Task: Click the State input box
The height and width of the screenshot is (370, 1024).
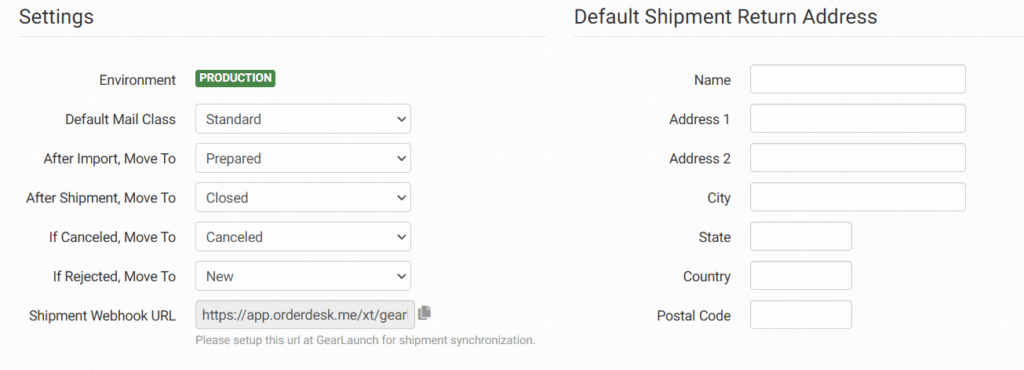Action: click(801, 237)
